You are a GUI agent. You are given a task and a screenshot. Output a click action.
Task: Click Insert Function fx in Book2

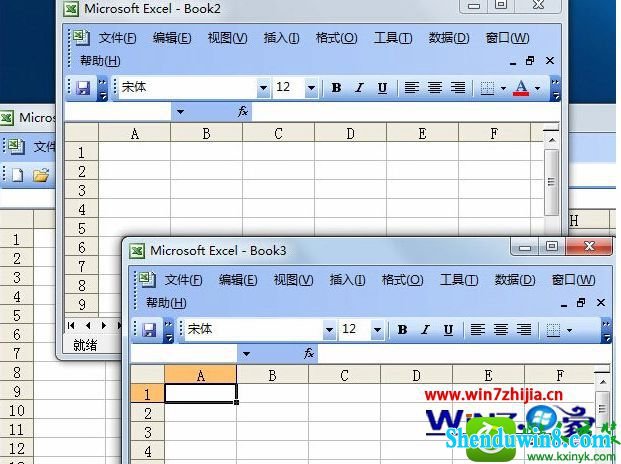[242, 112]
